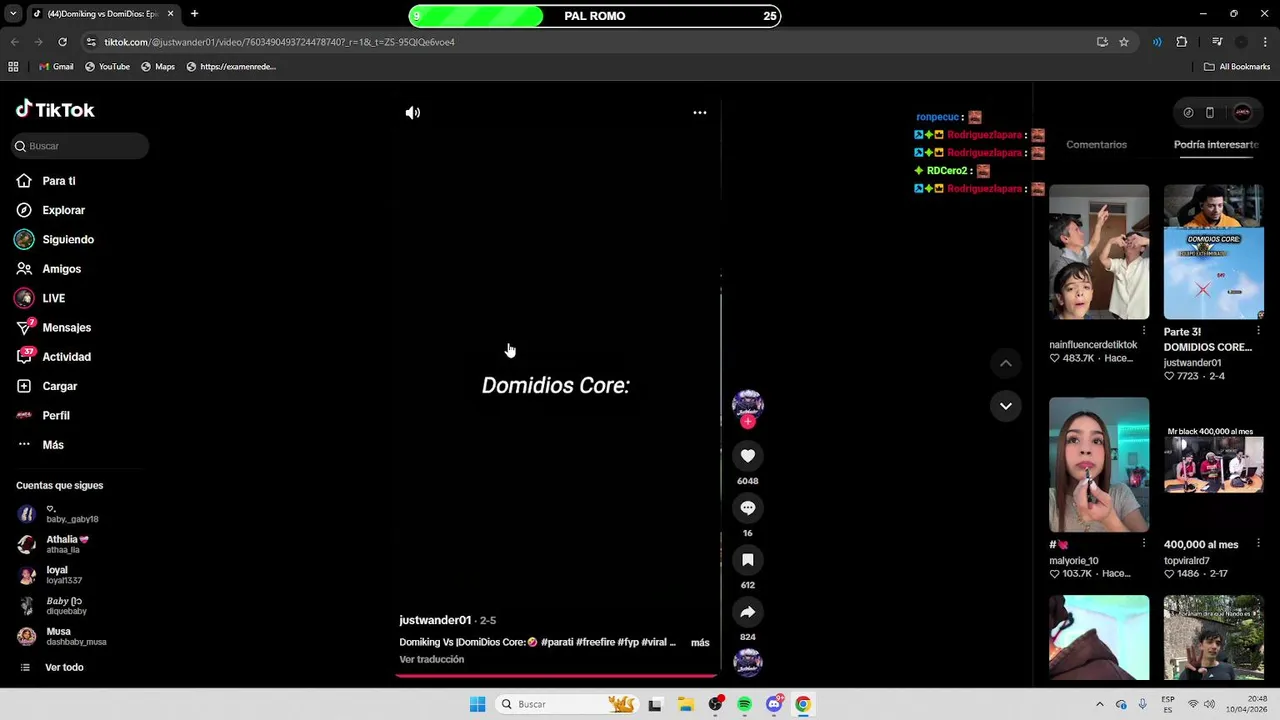The image size is (1280, 720).
Task: Open Mensajes in sidebar
Action: [x=66, y=328]
